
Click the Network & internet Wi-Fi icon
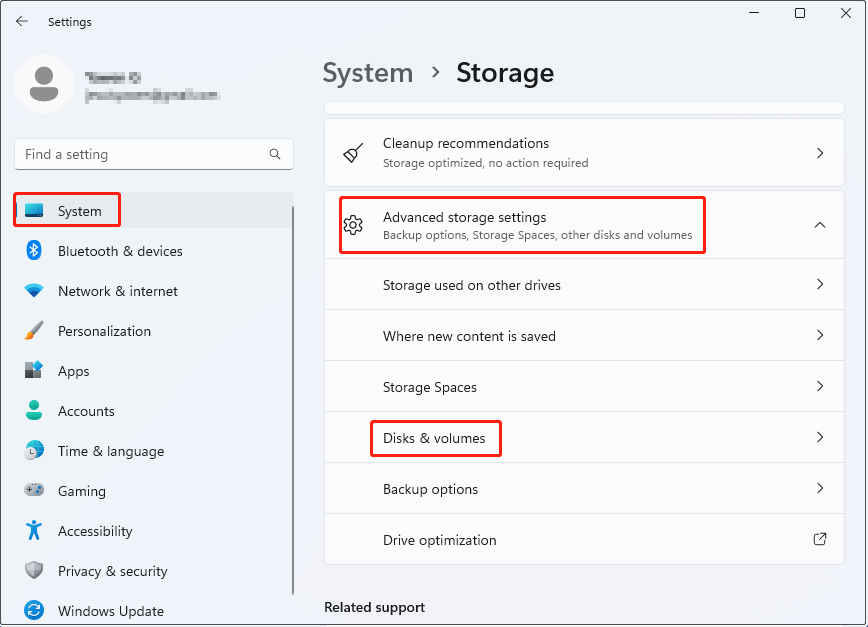pos(34,291)
